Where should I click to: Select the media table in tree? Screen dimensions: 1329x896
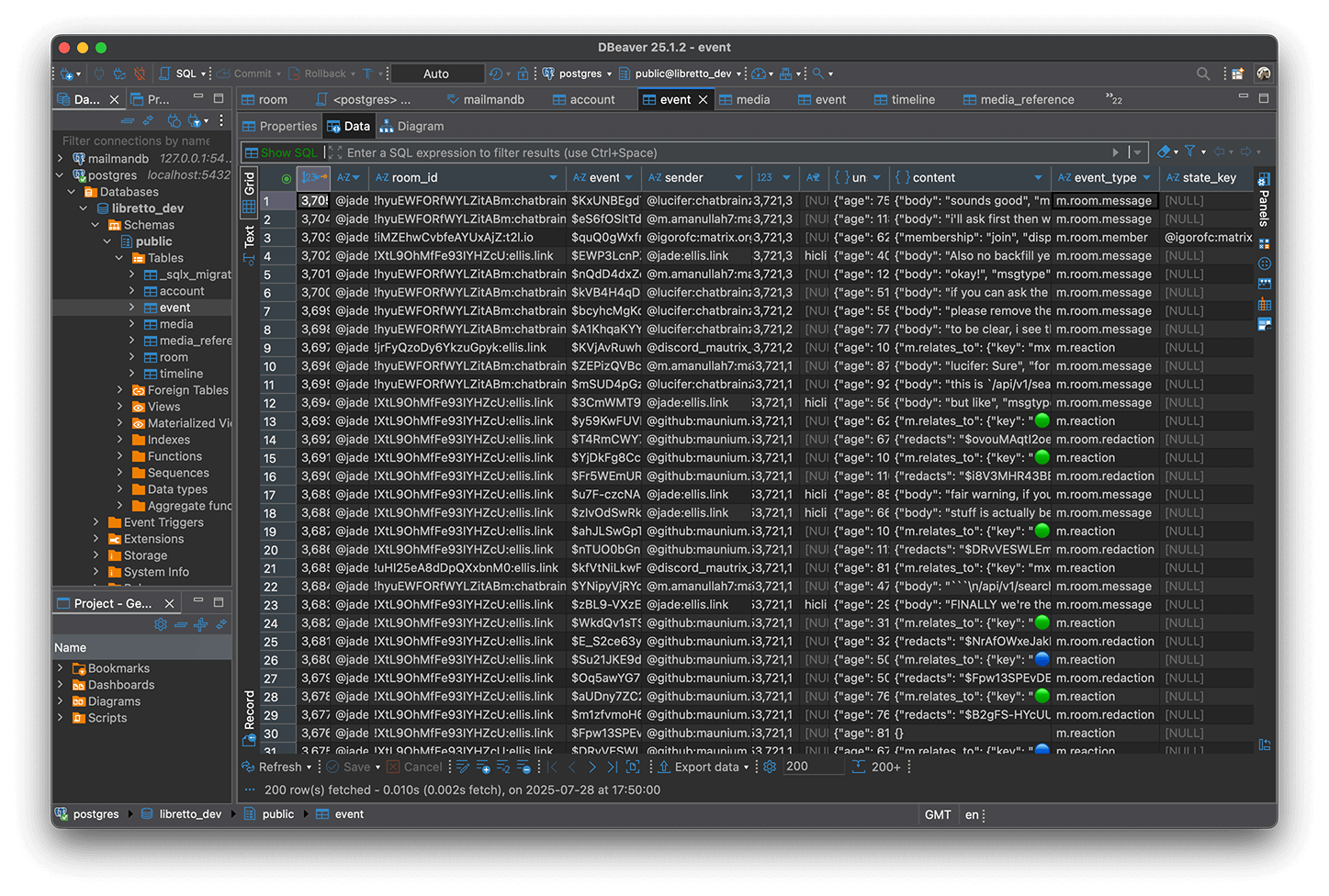pyautogui.click(x=176, y=324)
